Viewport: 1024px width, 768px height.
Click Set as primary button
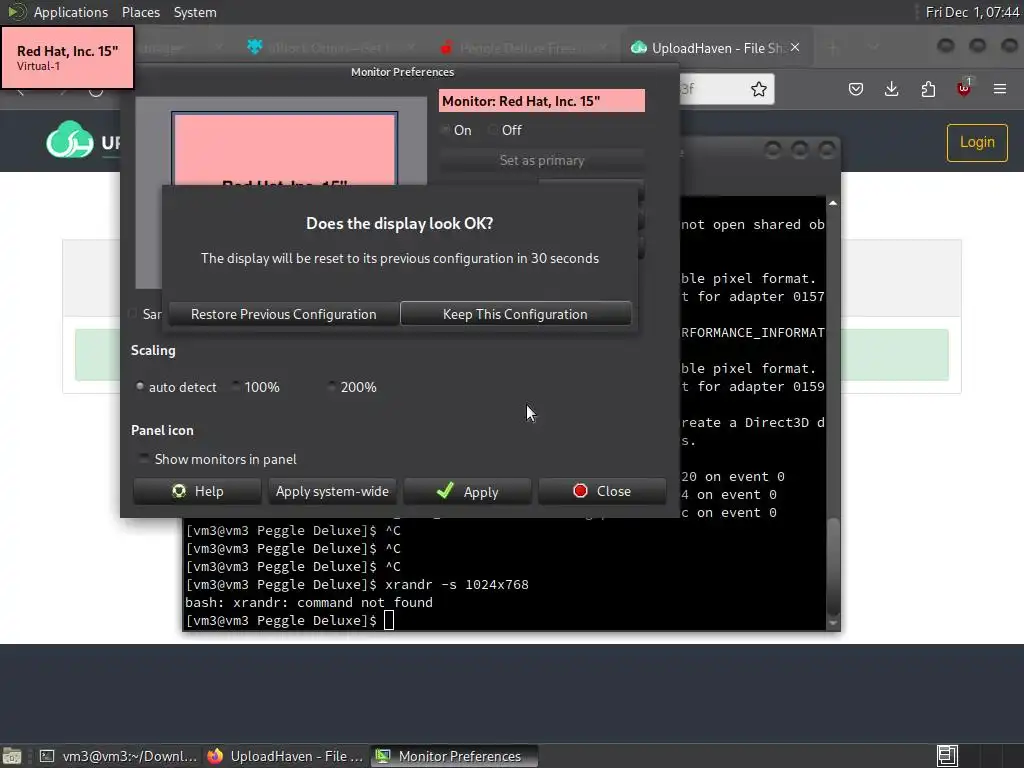click(x=541, y=160)
